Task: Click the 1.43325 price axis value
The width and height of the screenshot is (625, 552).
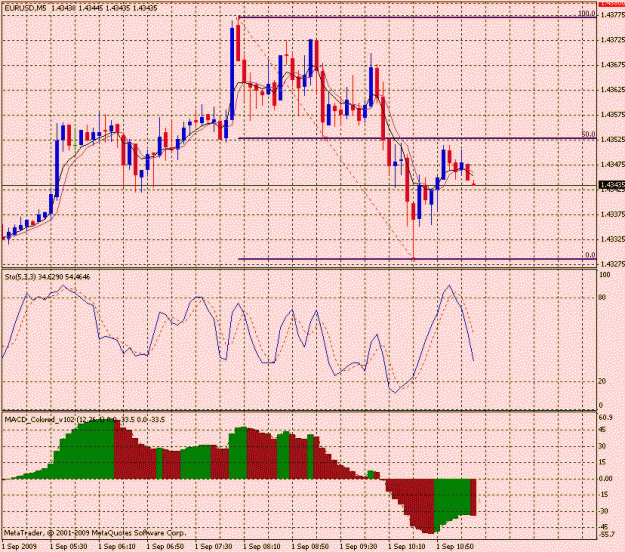Action: (x=612, y=239)
